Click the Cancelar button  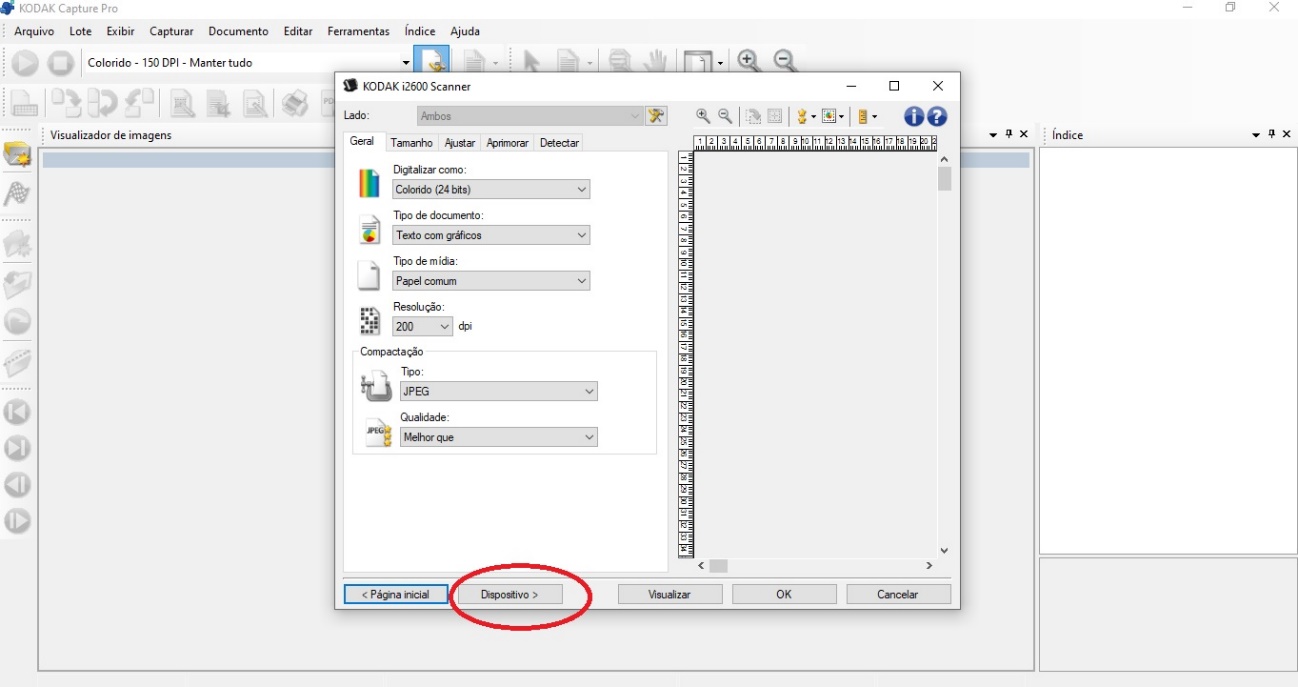point(898,594)
